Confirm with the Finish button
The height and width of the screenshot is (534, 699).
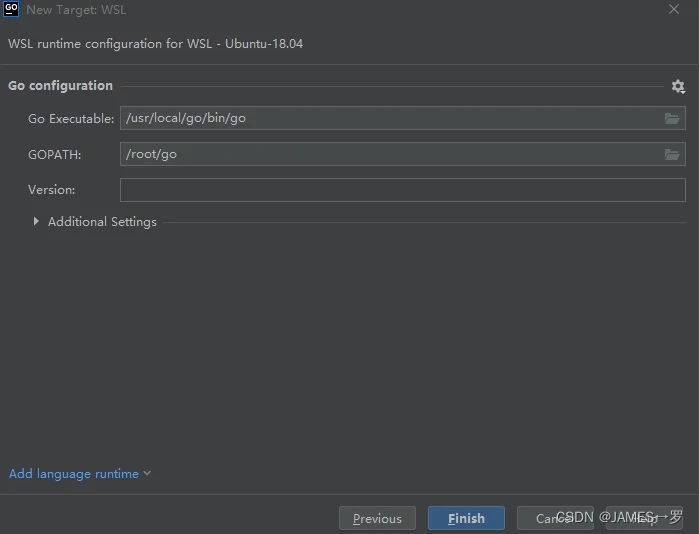(x=466, y=518)
